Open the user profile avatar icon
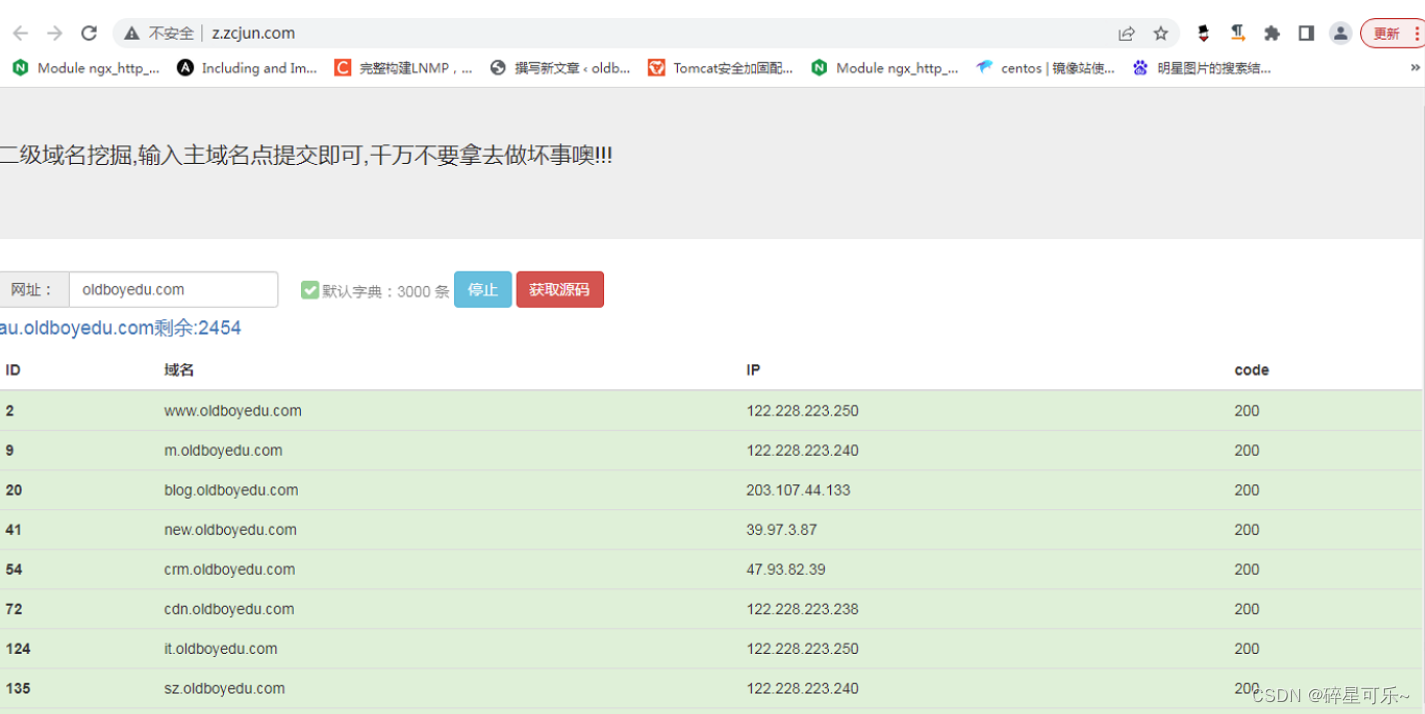Screen dimensions: 1425x714 point(1341,33)
